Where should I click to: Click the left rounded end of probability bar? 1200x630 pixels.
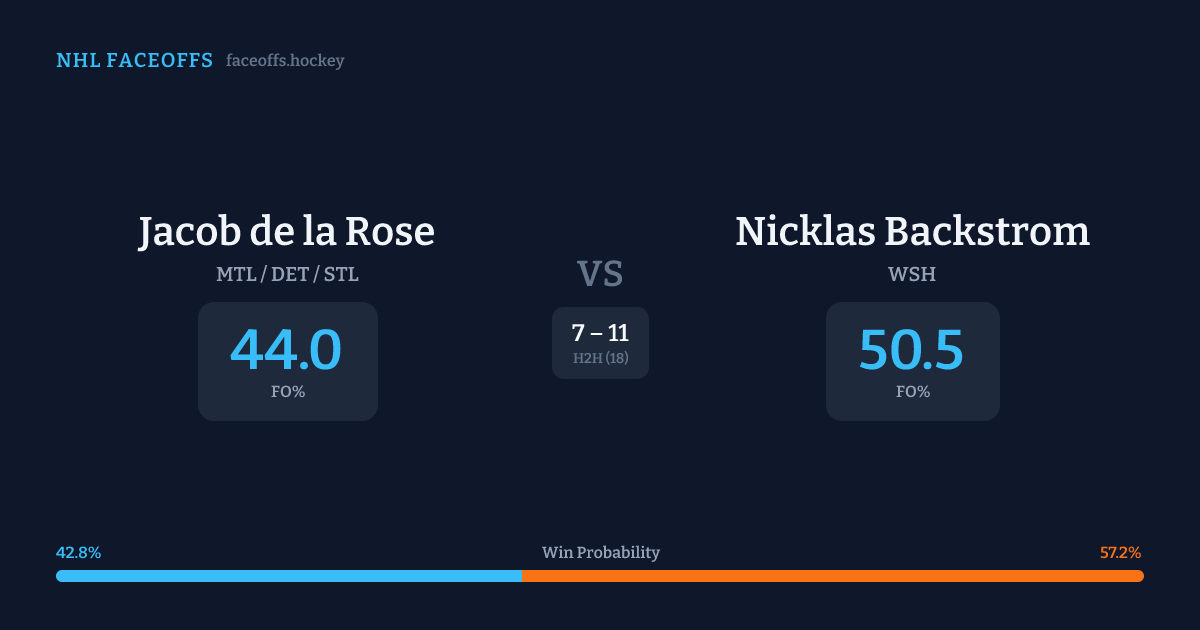coord(61,576)
